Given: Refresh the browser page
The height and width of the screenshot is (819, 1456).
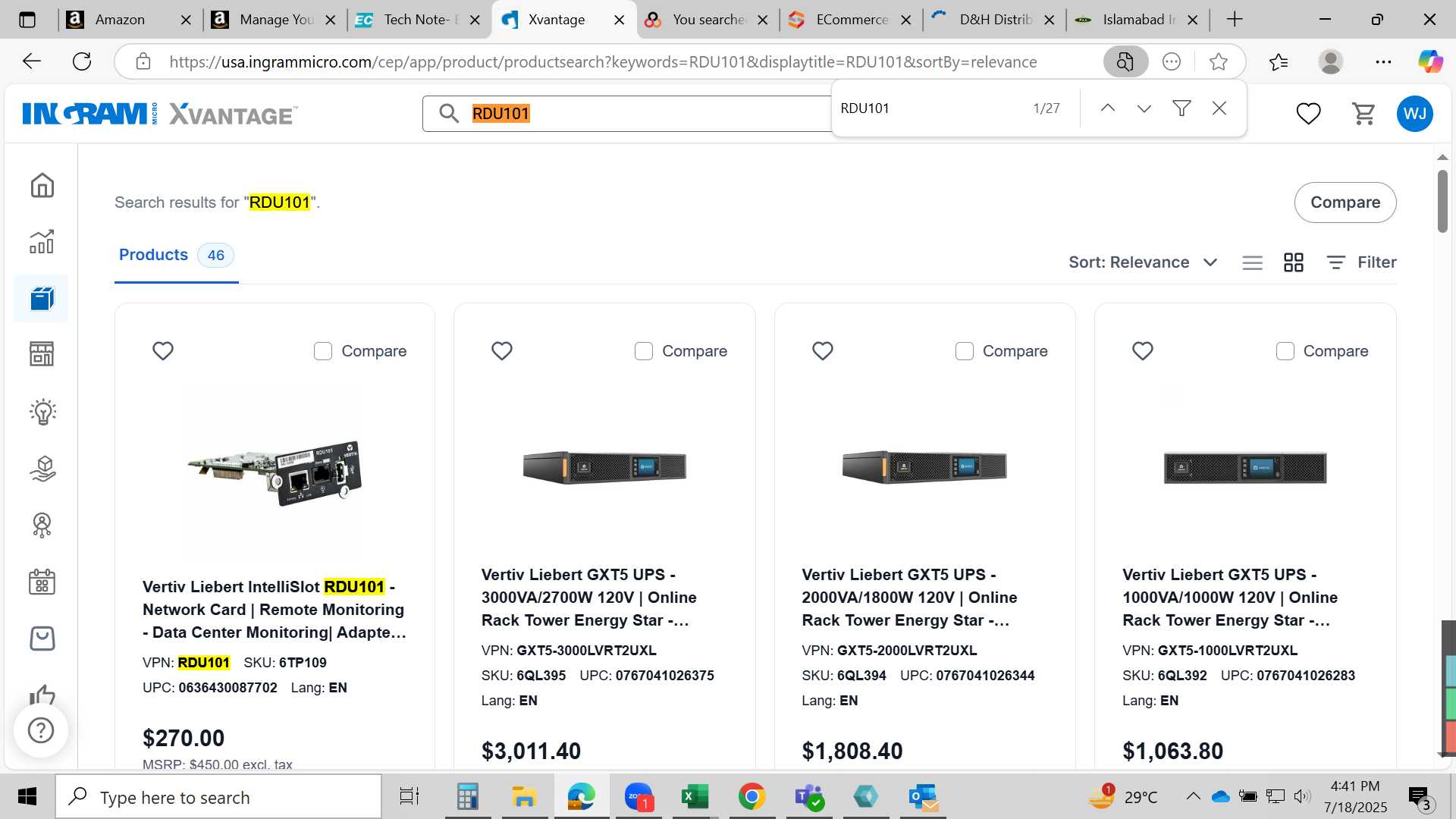Looking at the screenshot, I should [82, 61].
